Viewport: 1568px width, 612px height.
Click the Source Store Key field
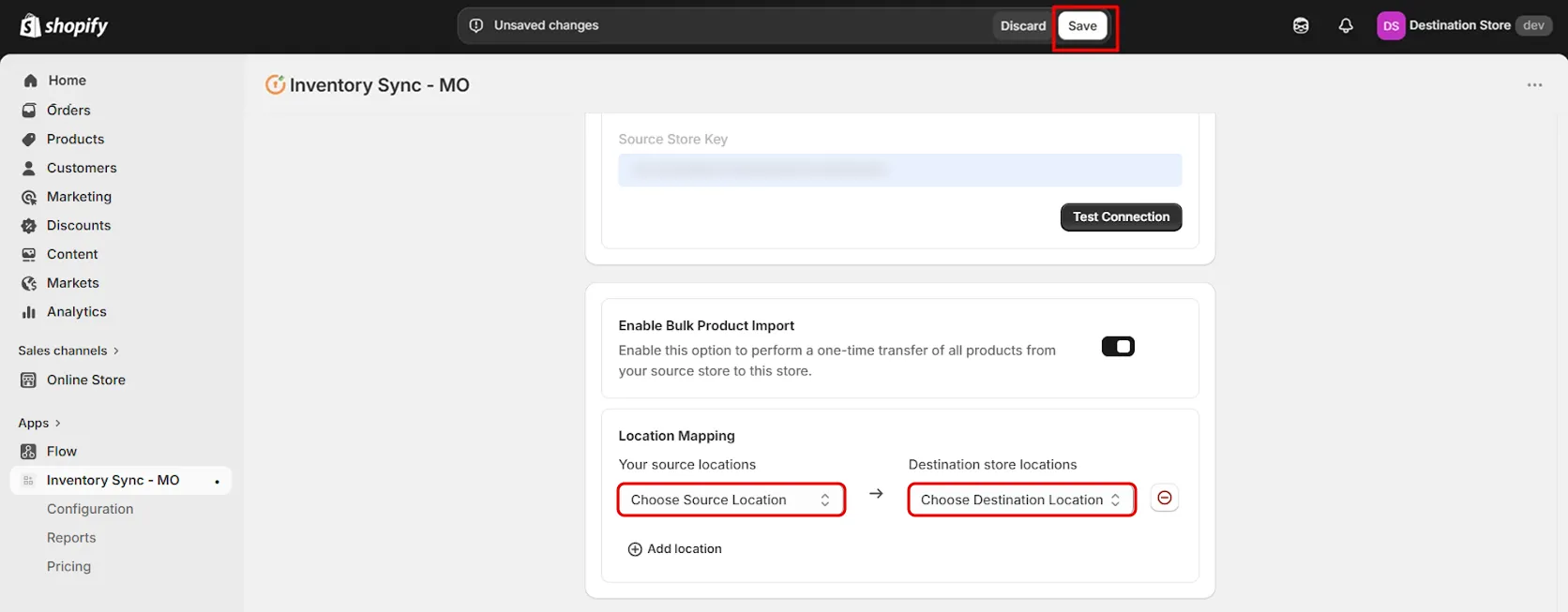pos(899,170)
